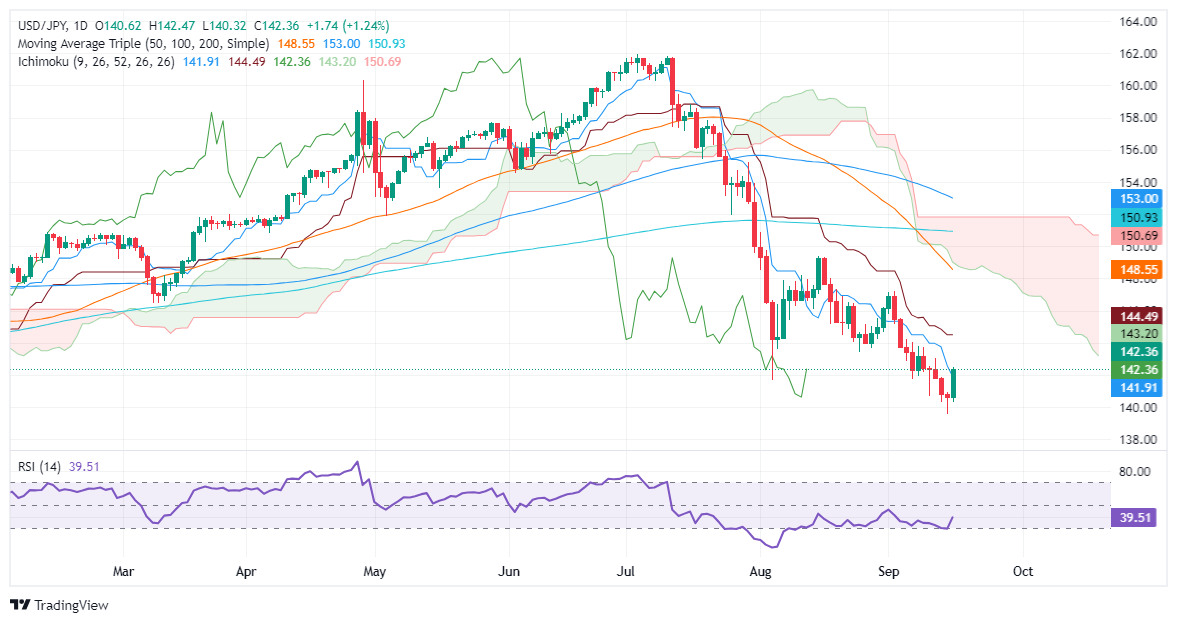Select the dark red 144.49 price tag
Viewport: 1177px width, 623px height.
(x=1136, y=317)
